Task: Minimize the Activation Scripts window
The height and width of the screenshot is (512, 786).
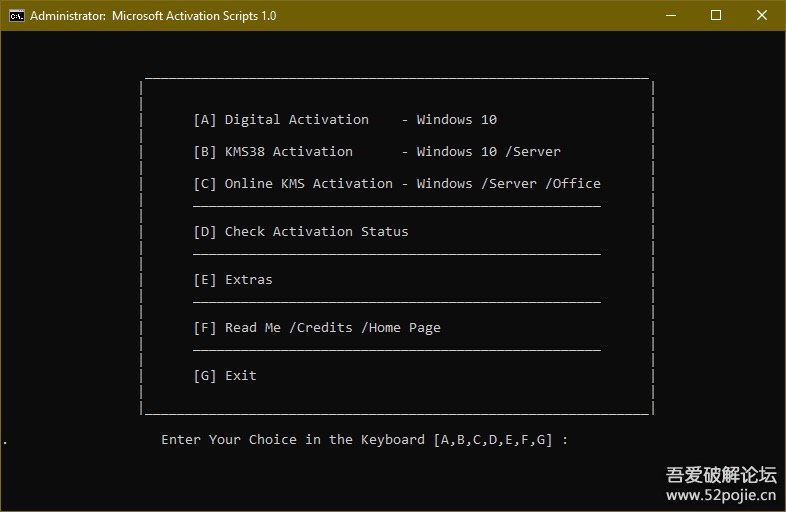Action: pos(670,16)
